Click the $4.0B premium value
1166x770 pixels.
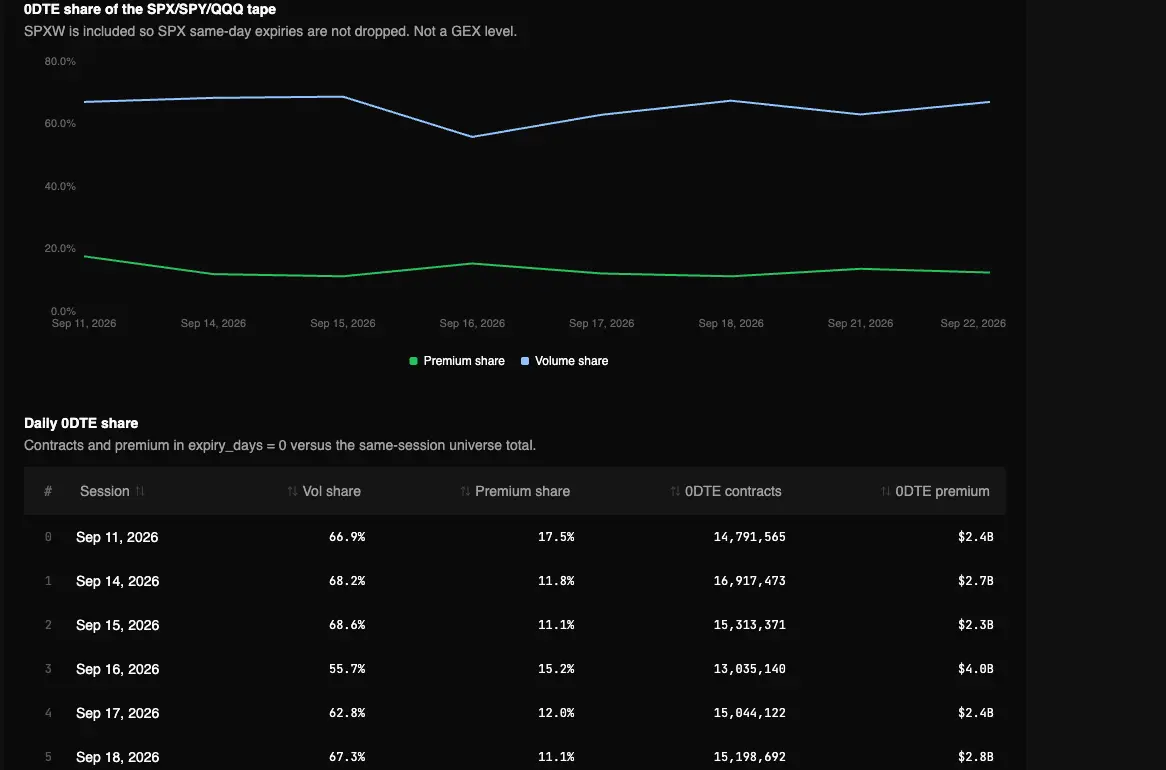point(976,668)
